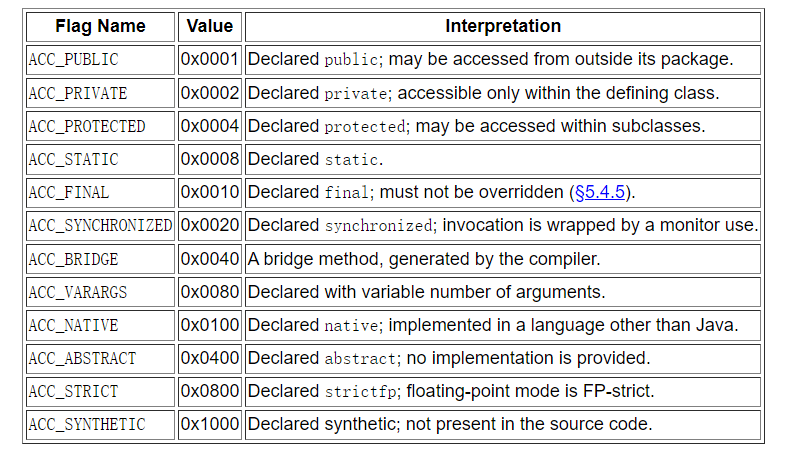Select the 0x0400 value cell
The image size is (802, 456).
pyautogui.click(x=210, y=358)
